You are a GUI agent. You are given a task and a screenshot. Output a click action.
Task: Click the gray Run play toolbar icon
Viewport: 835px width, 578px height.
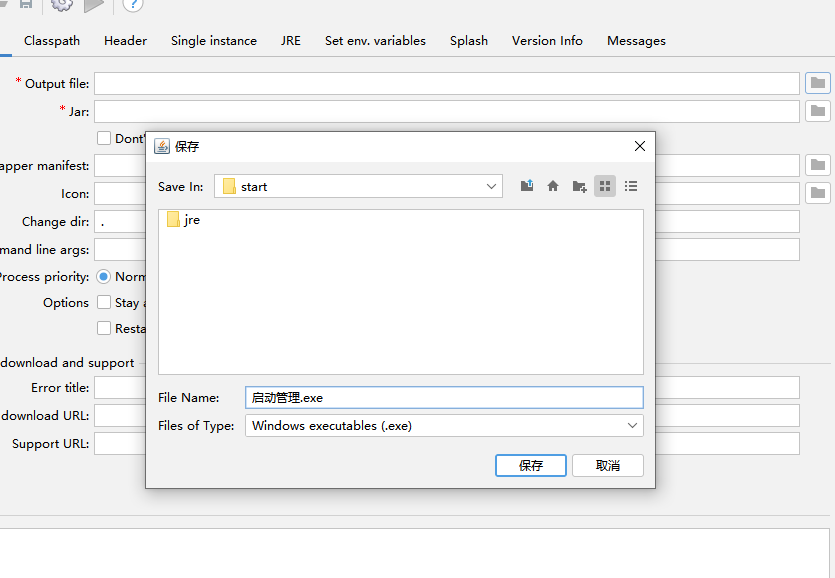pos(94,5)
